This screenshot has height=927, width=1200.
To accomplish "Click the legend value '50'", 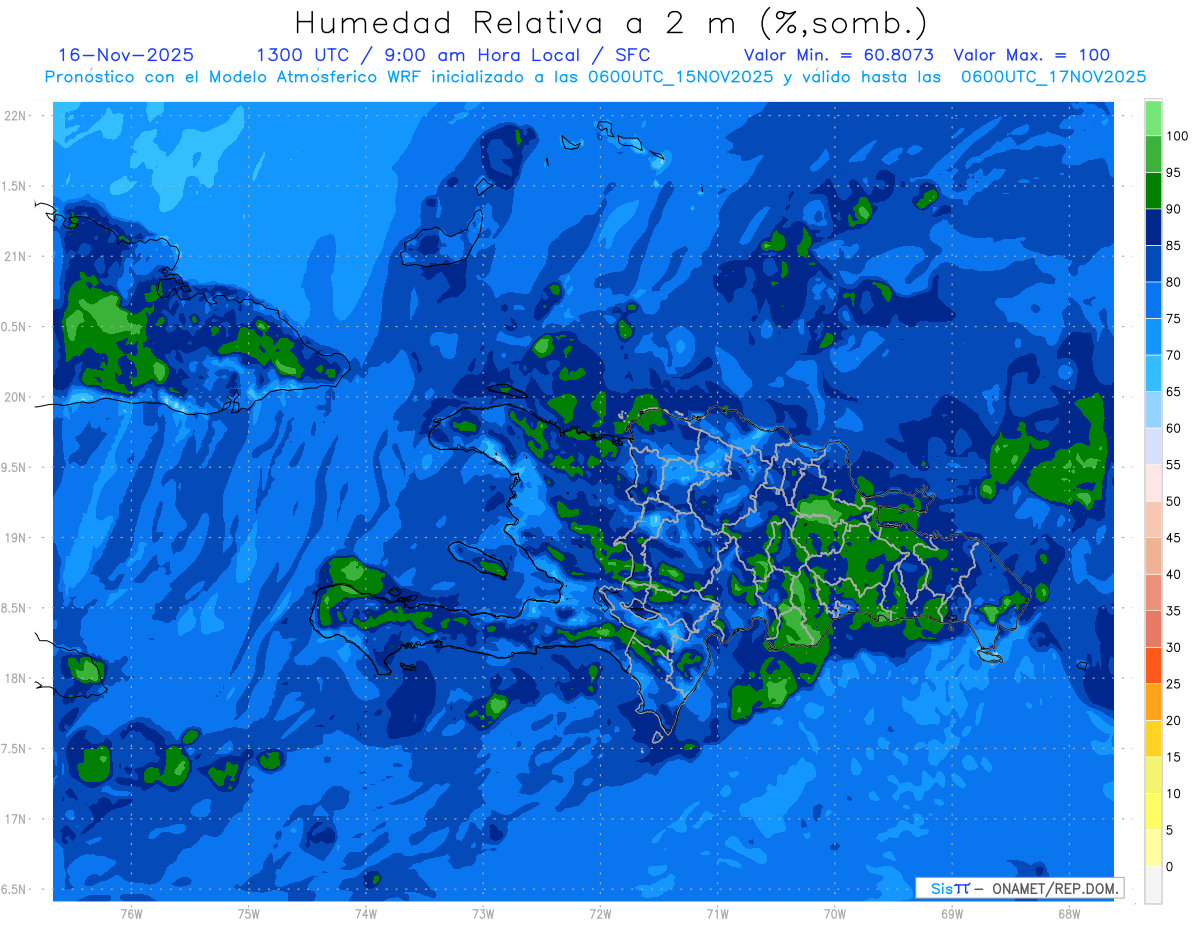I will [1173, 501].
